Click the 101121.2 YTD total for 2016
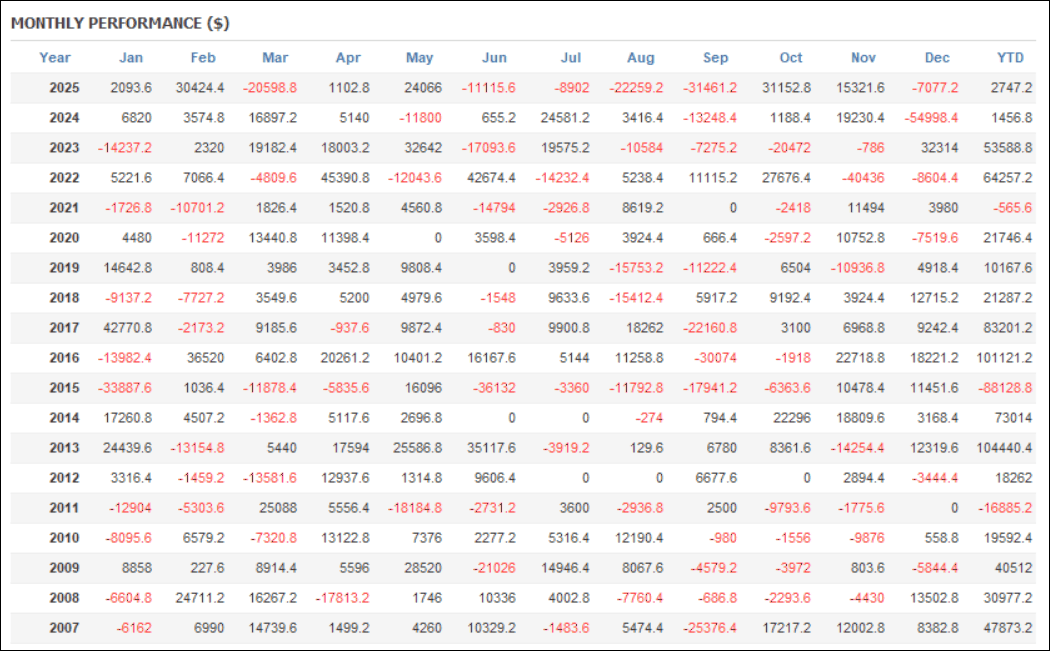This screenshot has height=651, width=1050. point(1000,358)
